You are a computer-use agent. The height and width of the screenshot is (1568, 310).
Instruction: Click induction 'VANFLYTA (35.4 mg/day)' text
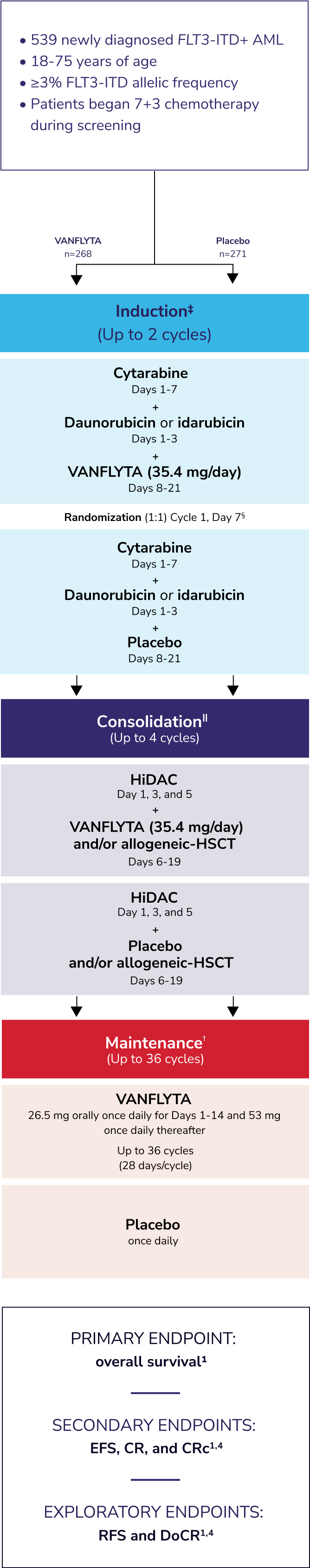[155, 472]
